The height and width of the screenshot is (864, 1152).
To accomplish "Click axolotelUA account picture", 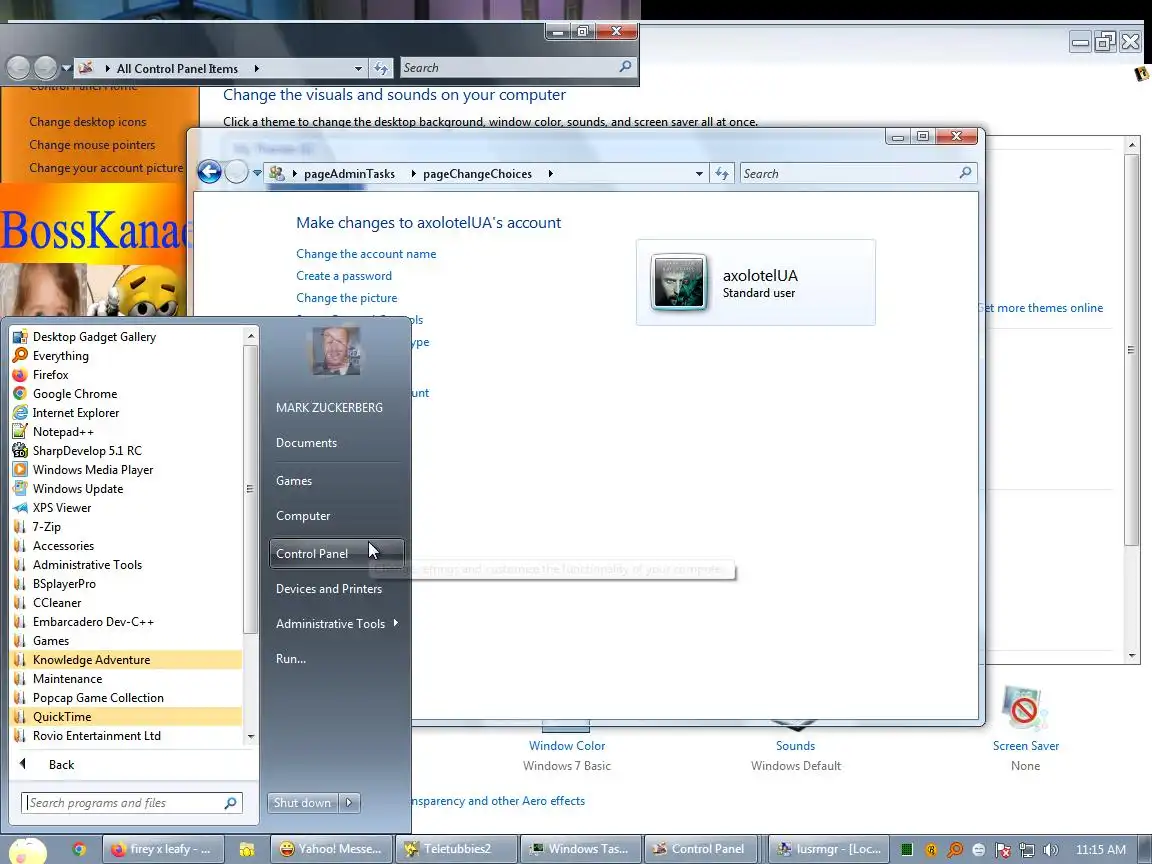I will tap(679, 282).
